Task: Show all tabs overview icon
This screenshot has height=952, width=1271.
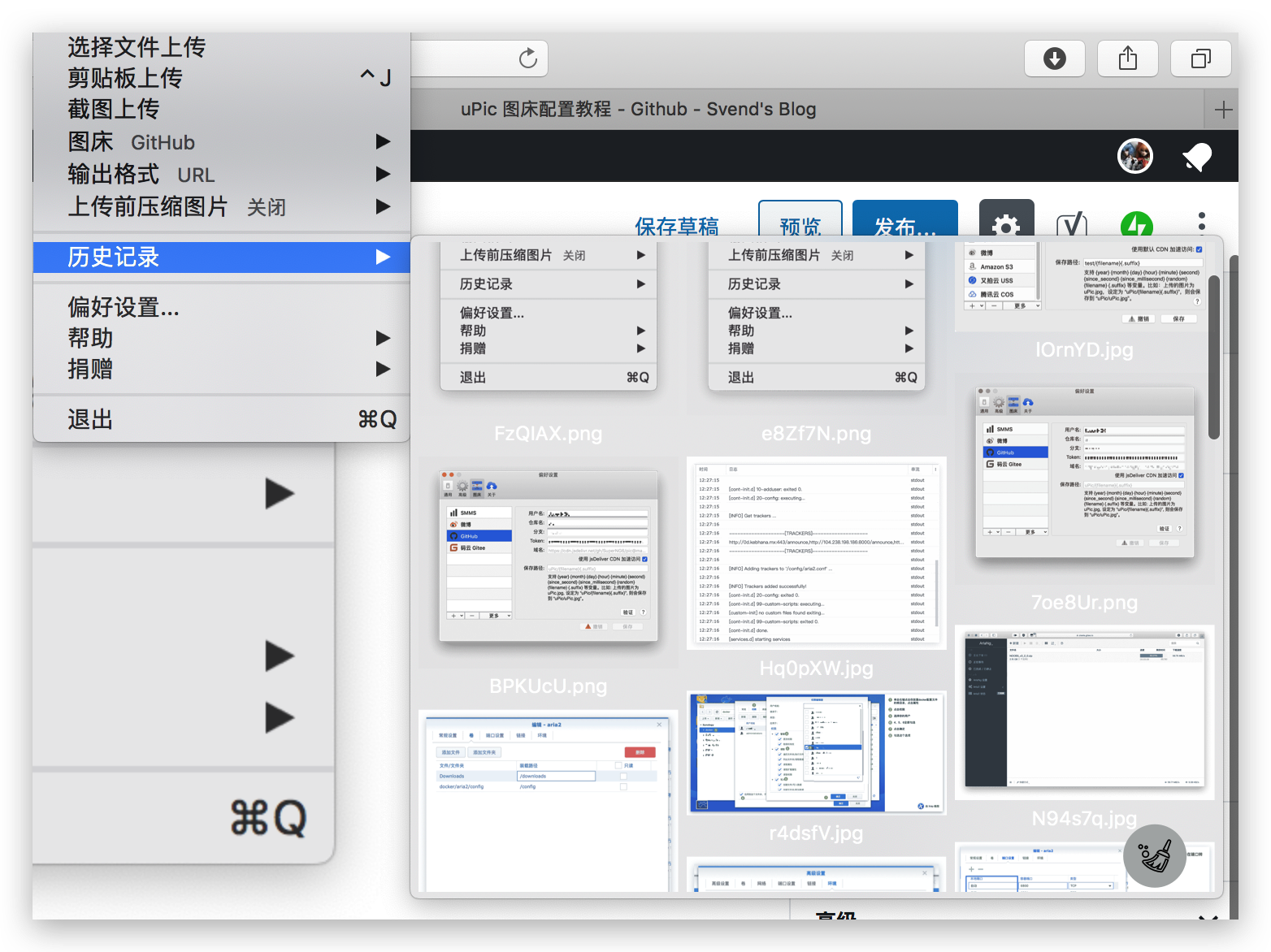Action: point(1201,58)
